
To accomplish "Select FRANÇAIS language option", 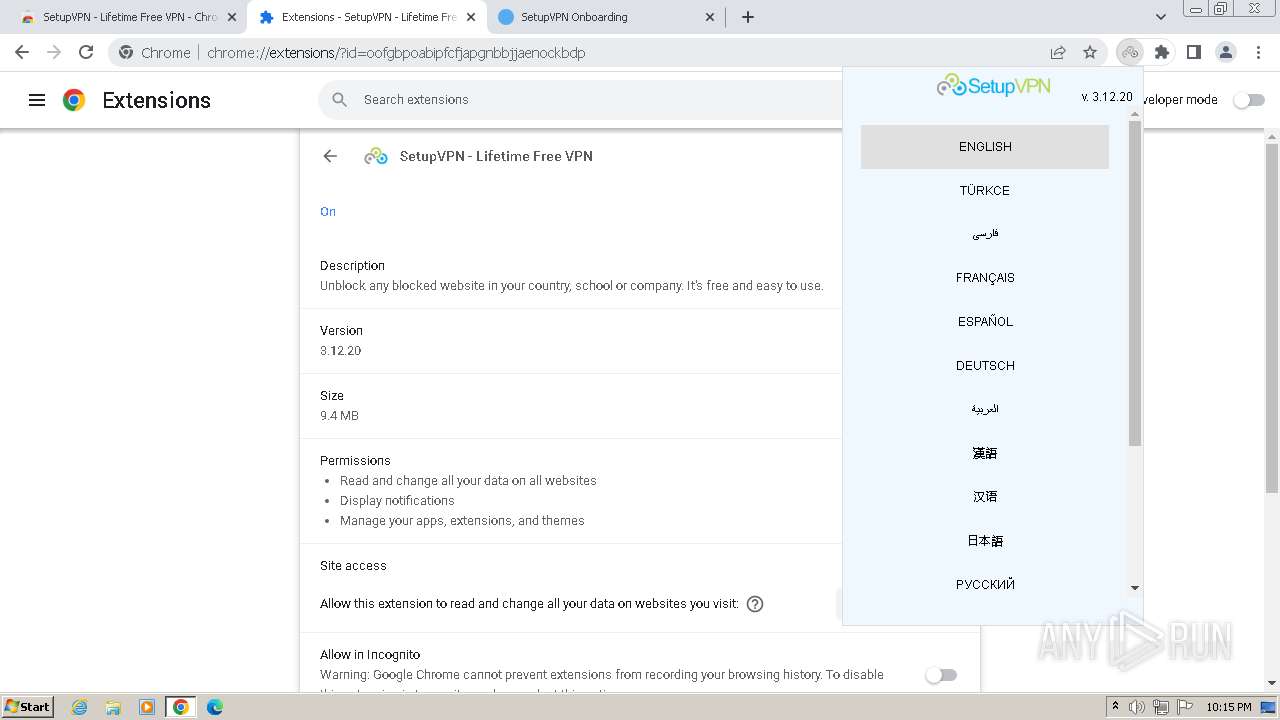I will [985, 277].
